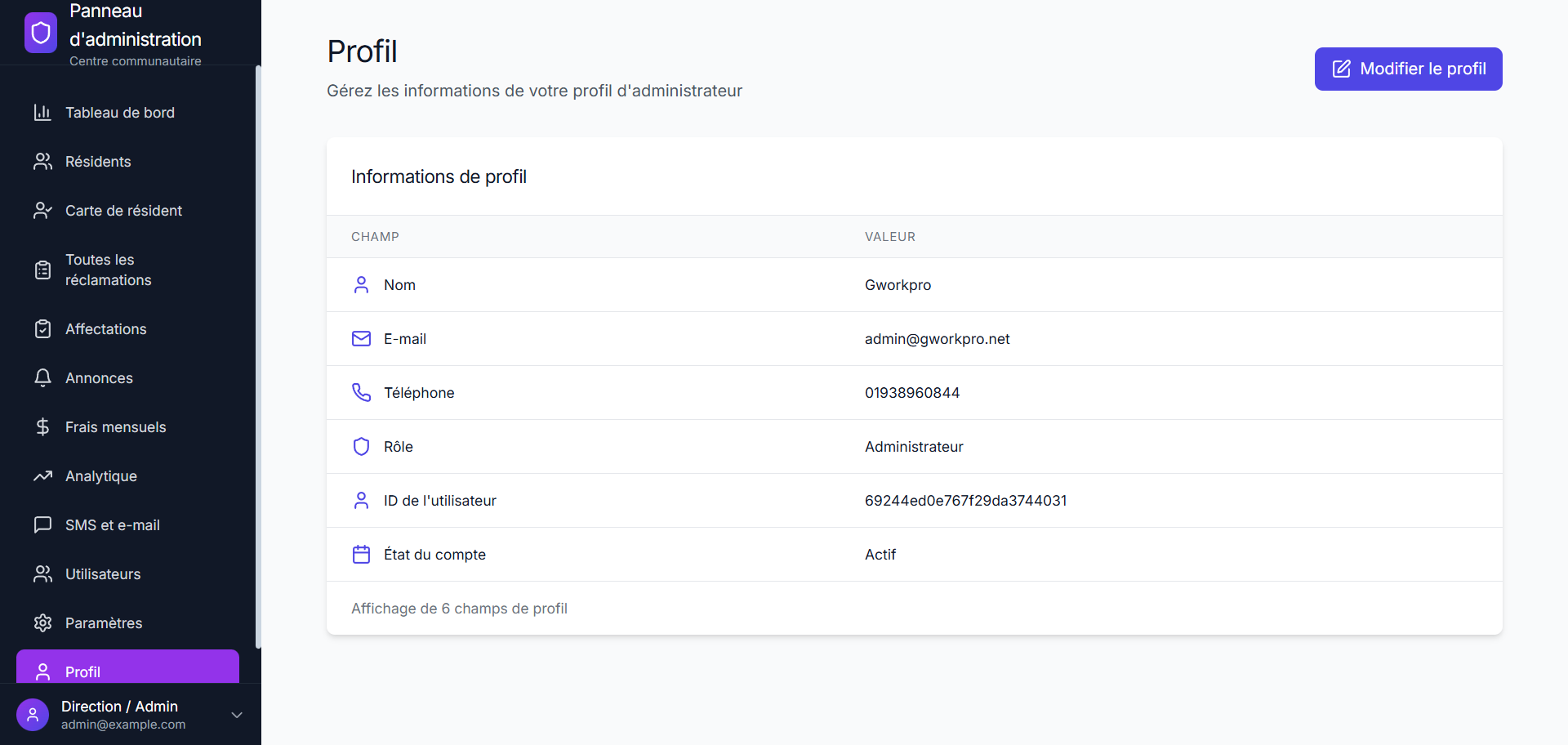
Task: Open the Frais mensuels dollar icon
Action: pos(43,426)
